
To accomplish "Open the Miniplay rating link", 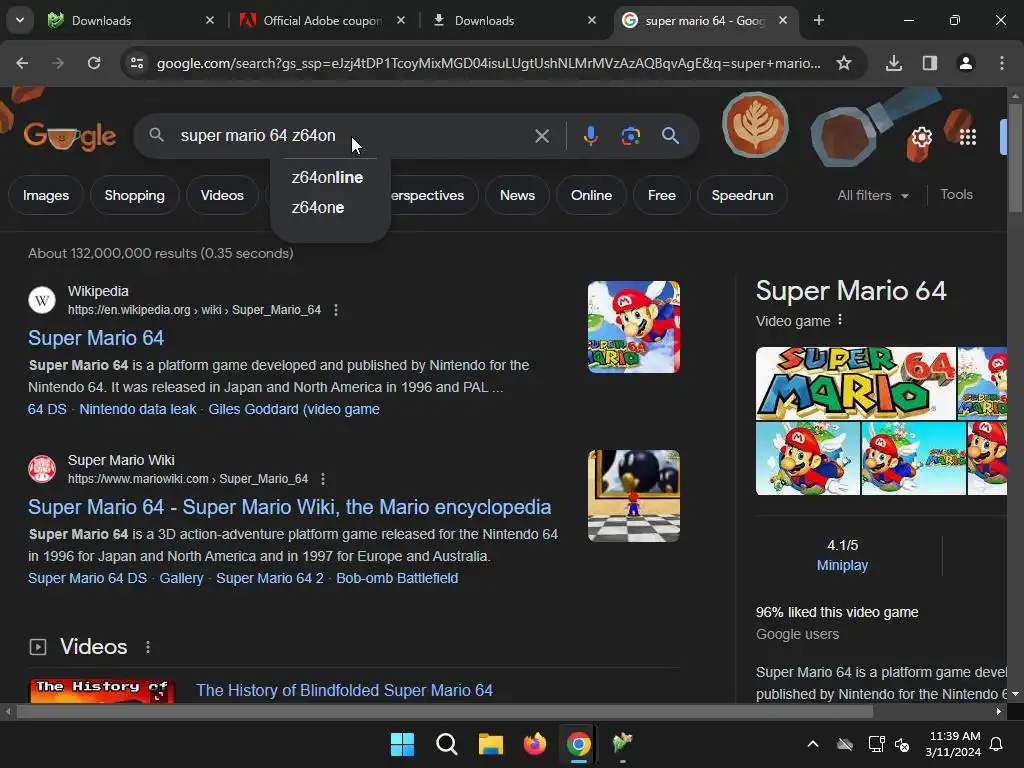I will [x=842, y=566].
